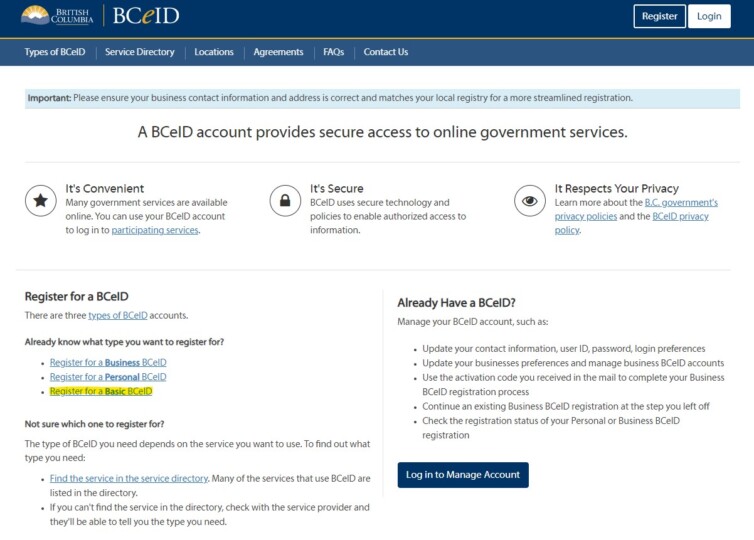754x540 pixels.
Task: Click the It's Convenient heading
Action: [x=105, y=188]
